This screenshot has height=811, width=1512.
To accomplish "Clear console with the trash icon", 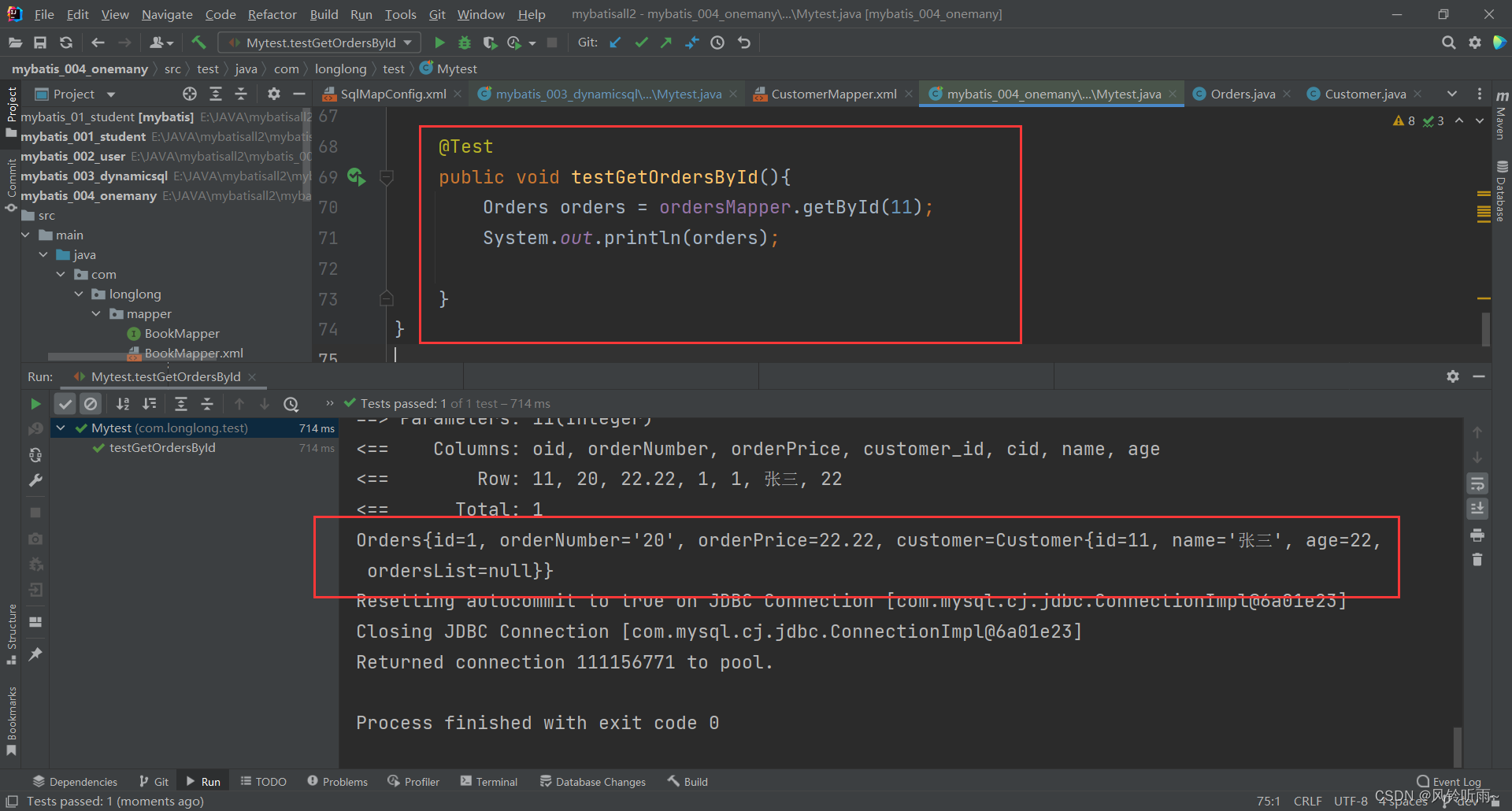I will click(1477, 560).
